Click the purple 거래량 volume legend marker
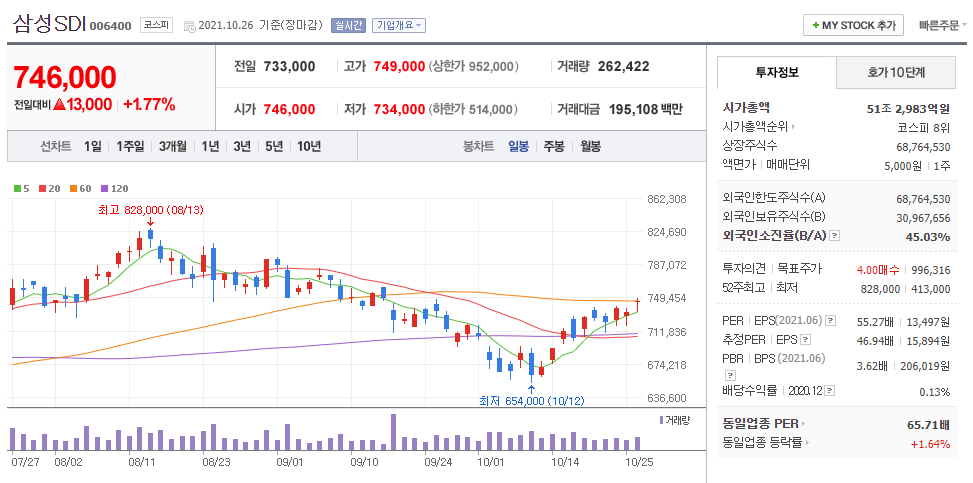Screen dimensions: 973x483 [661, 420]
